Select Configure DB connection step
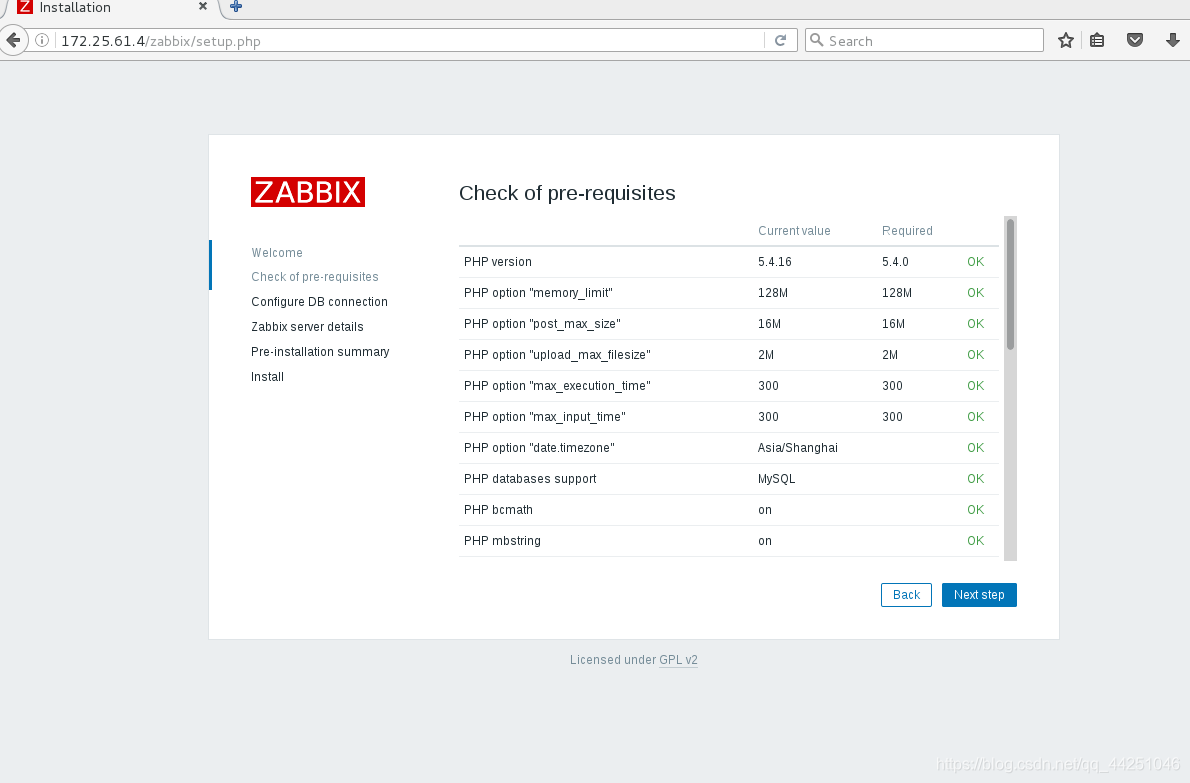The image size is (1190, 783). 320,302
